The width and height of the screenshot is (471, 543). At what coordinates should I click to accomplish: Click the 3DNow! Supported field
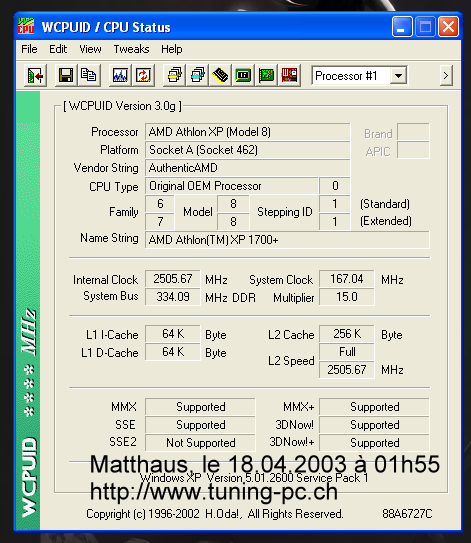(x=374, y=425)
